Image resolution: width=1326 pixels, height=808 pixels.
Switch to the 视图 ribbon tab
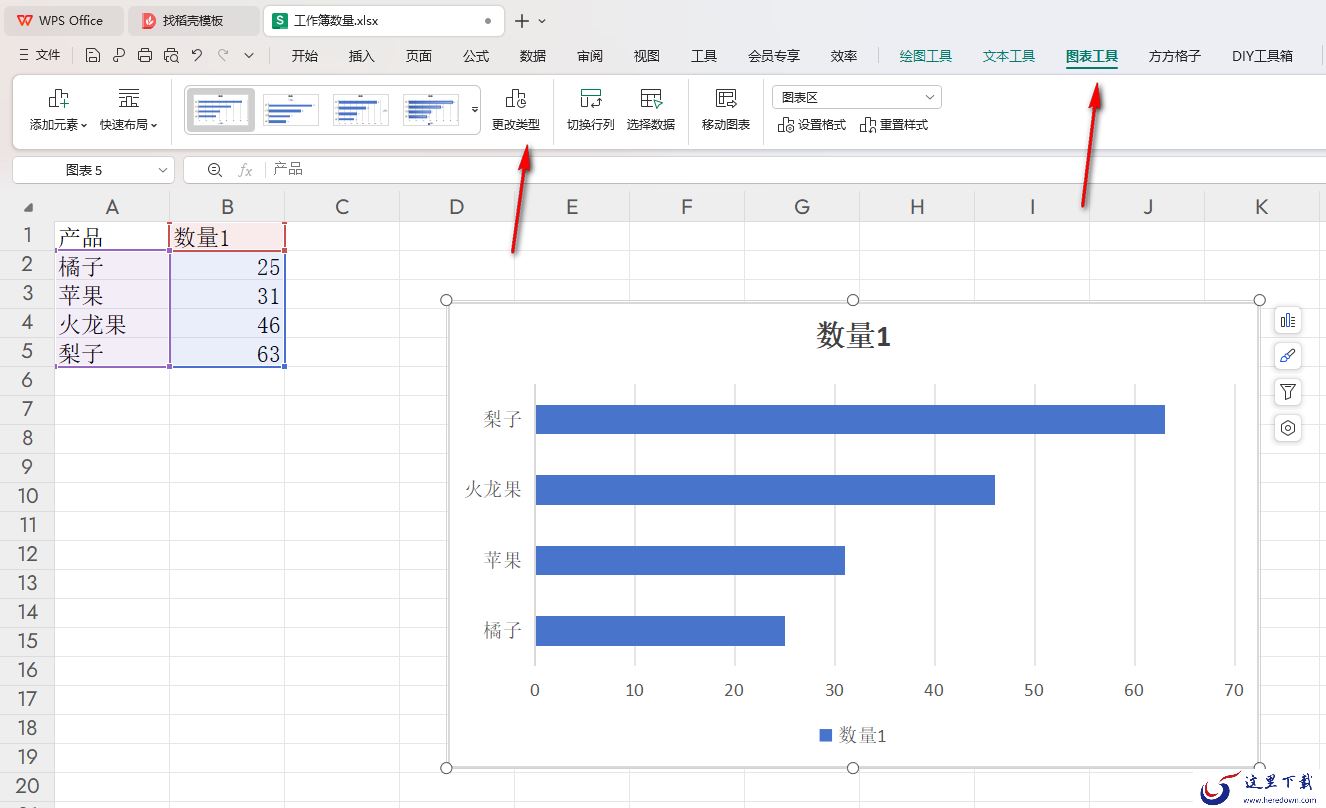click(647, 56)
